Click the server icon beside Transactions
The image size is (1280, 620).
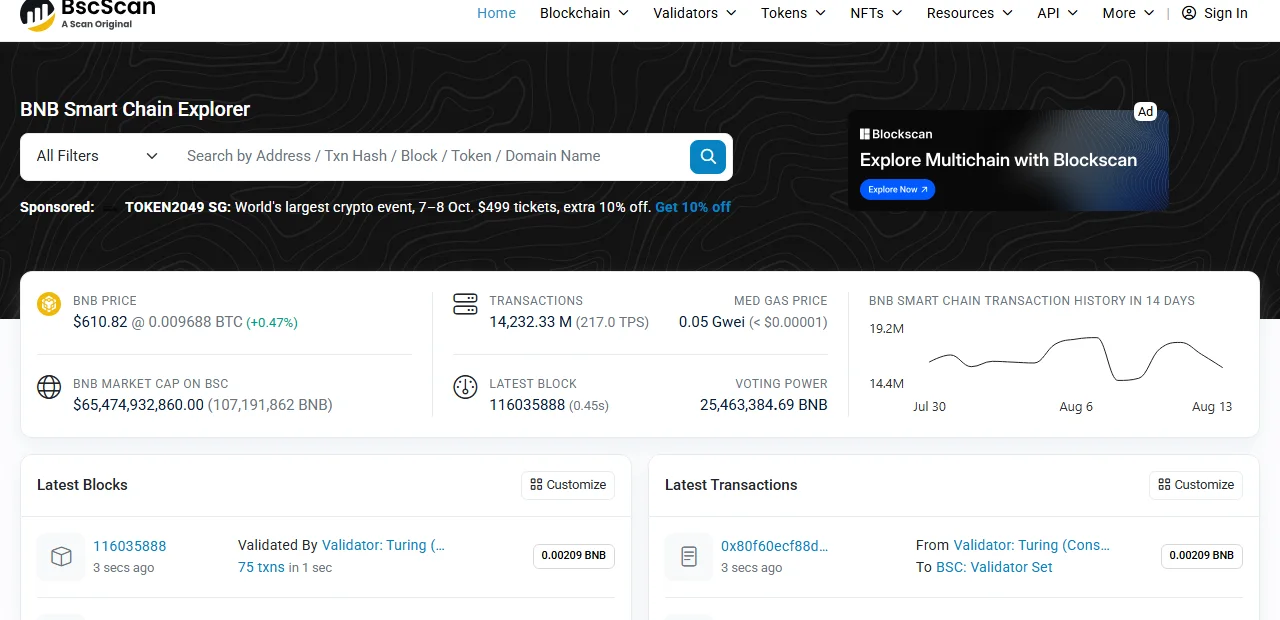coord(465,304)
